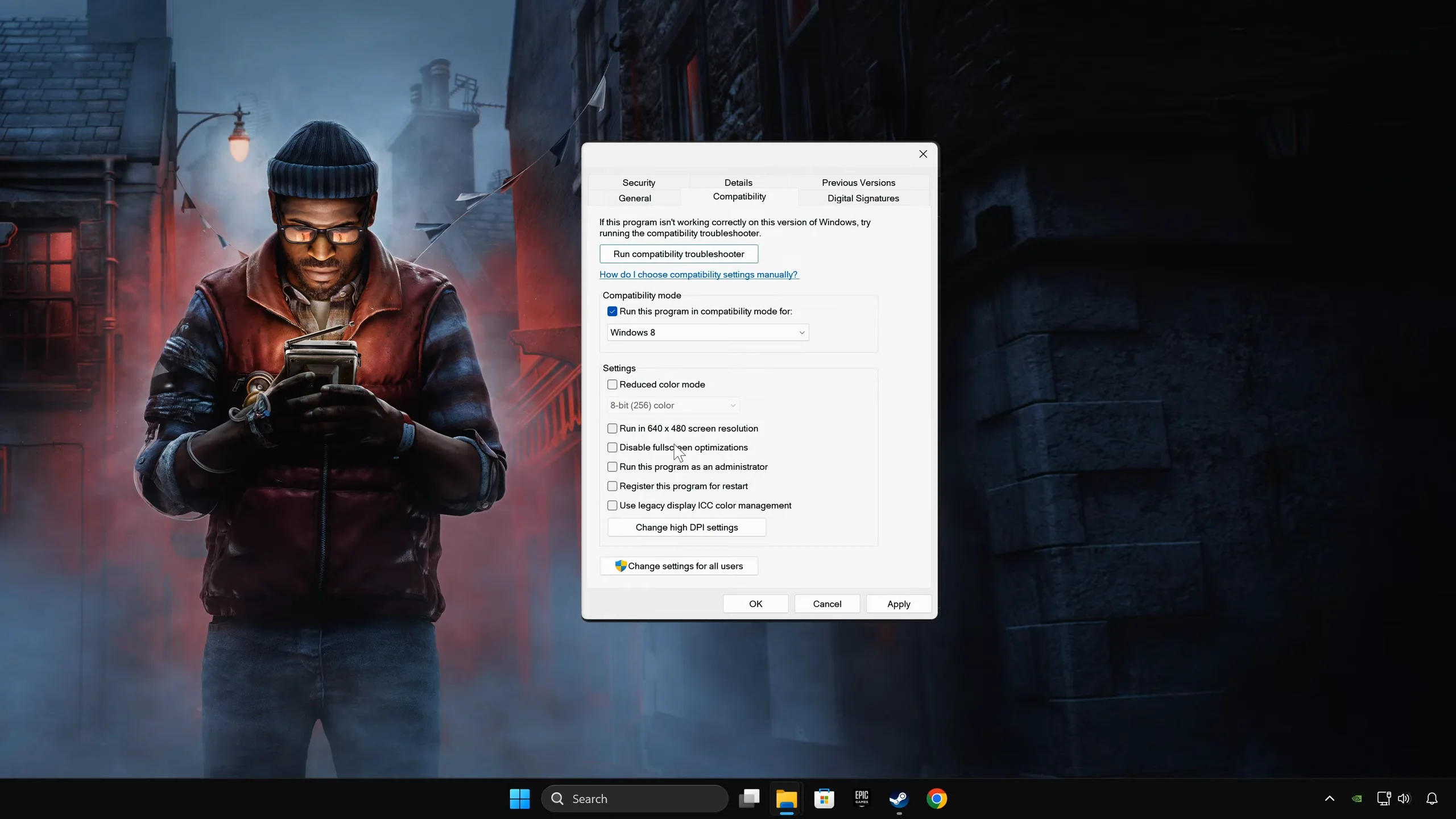
Task: Open Epic Games Launcher from the taskbar
Action: pyautogui.click(x=862, y=799)
